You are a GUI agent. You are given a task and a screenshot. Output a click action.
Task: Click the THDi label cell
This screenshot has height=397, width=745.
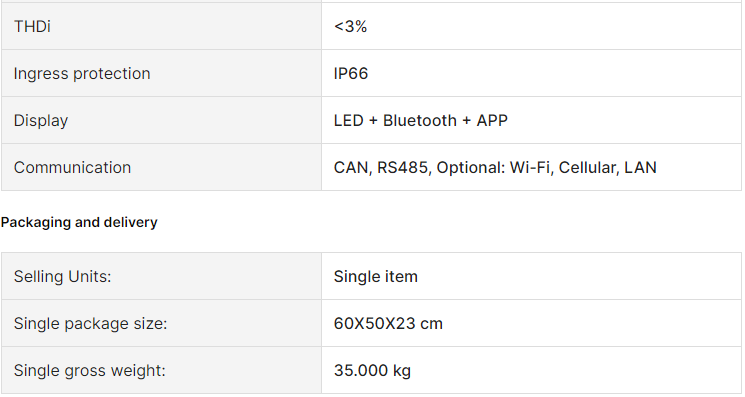coord(161,26)
